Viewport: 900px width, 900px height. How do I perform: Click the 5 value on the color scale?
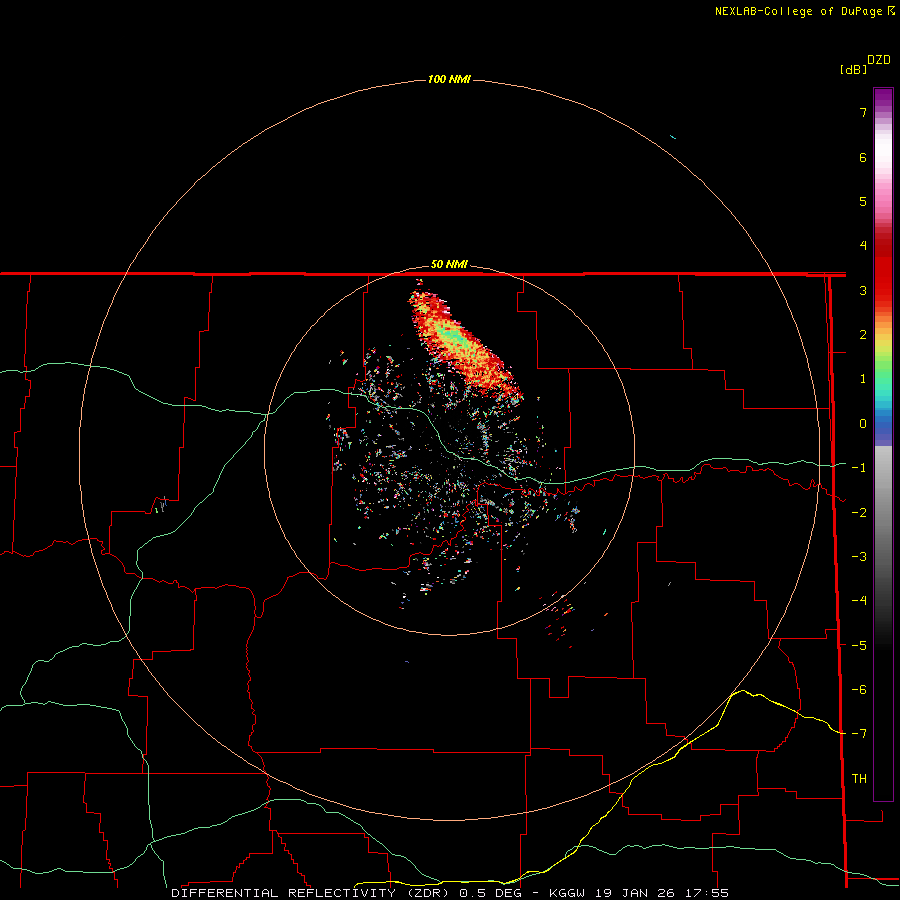coord(863,201)
